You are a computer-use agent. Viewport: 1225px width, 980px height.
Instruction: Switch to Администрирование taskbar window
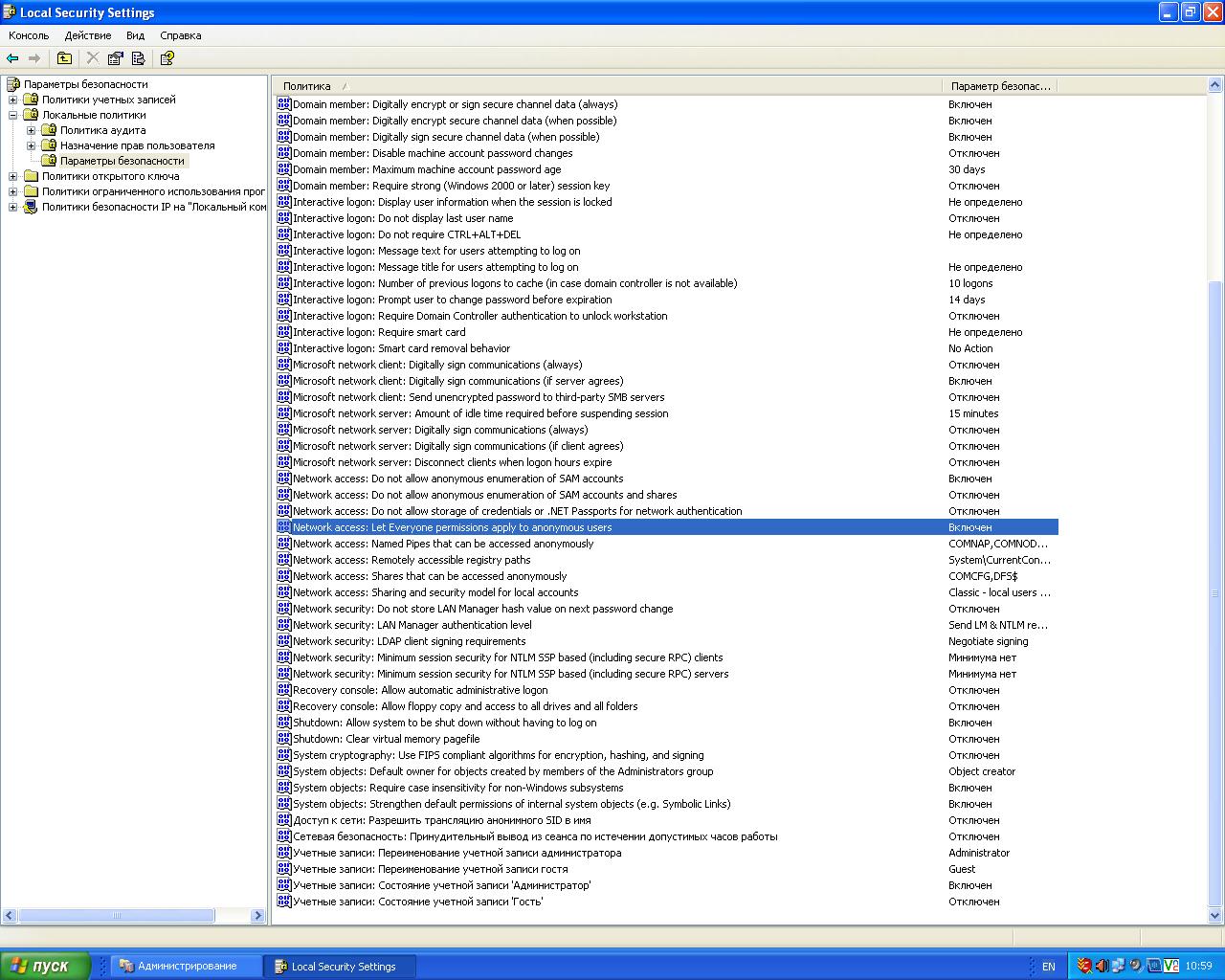pyautogui.click(x=187, y=966)
